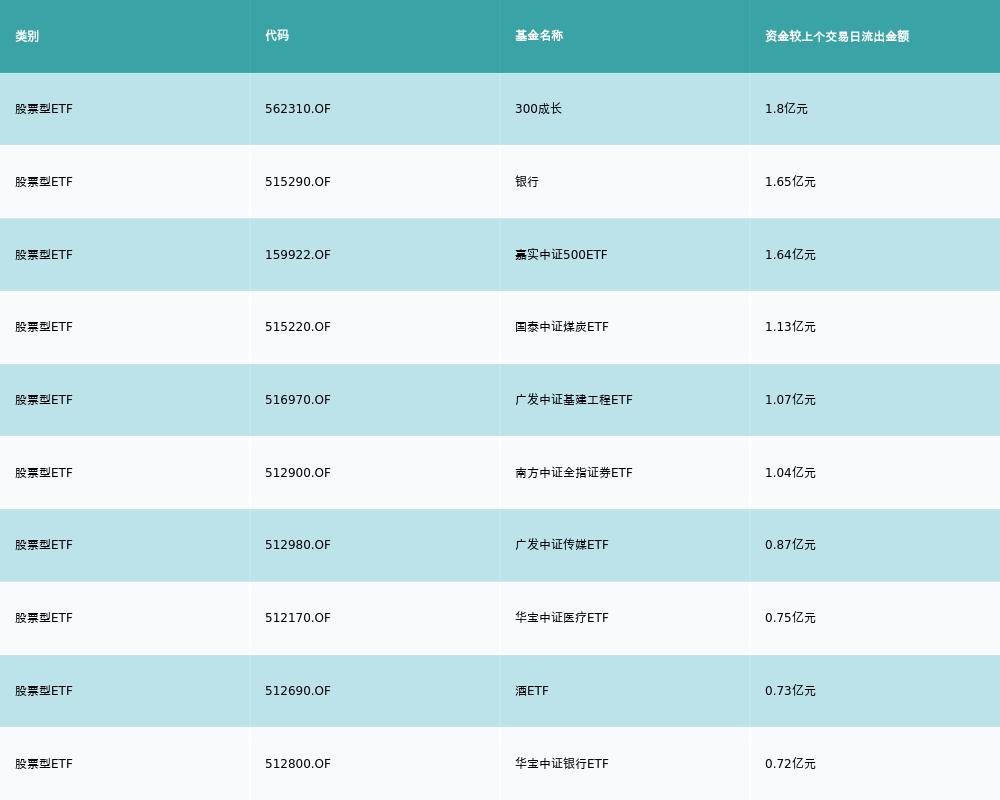Click the 代码 column header
The image size is (1000, 800).
pyautogui.click(x=277, y=36)
